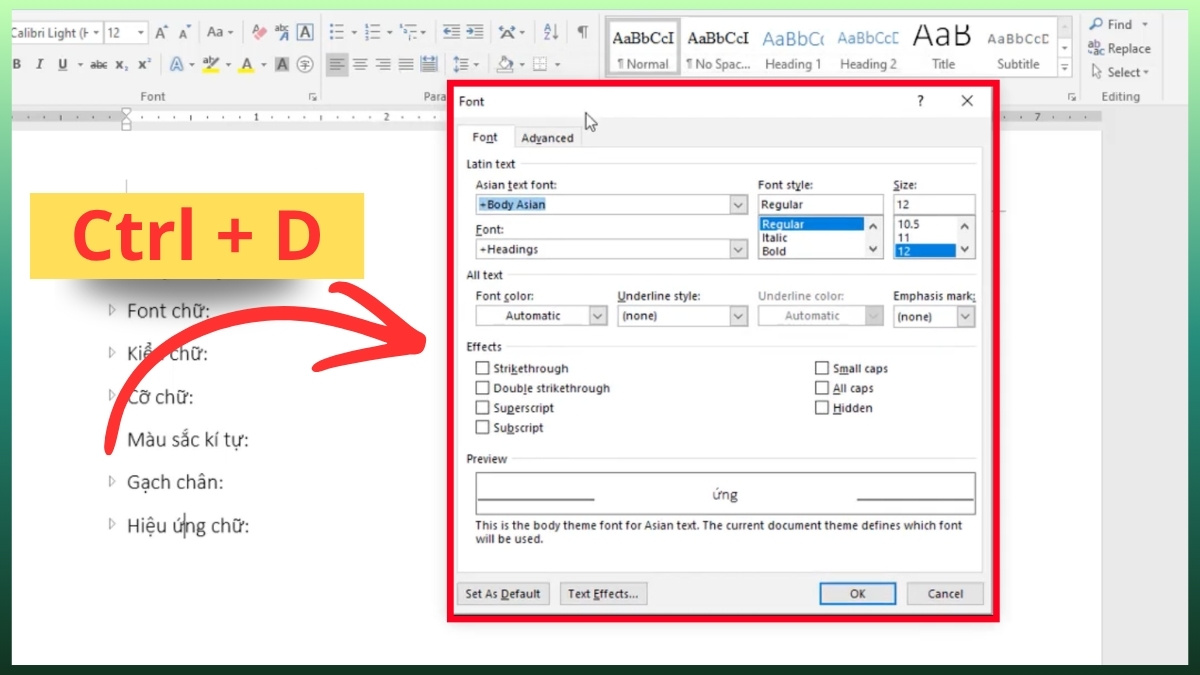This screenshot has height=675, width=1200.
Task: Click the Increase Indent icon
Action: (475, 33)
